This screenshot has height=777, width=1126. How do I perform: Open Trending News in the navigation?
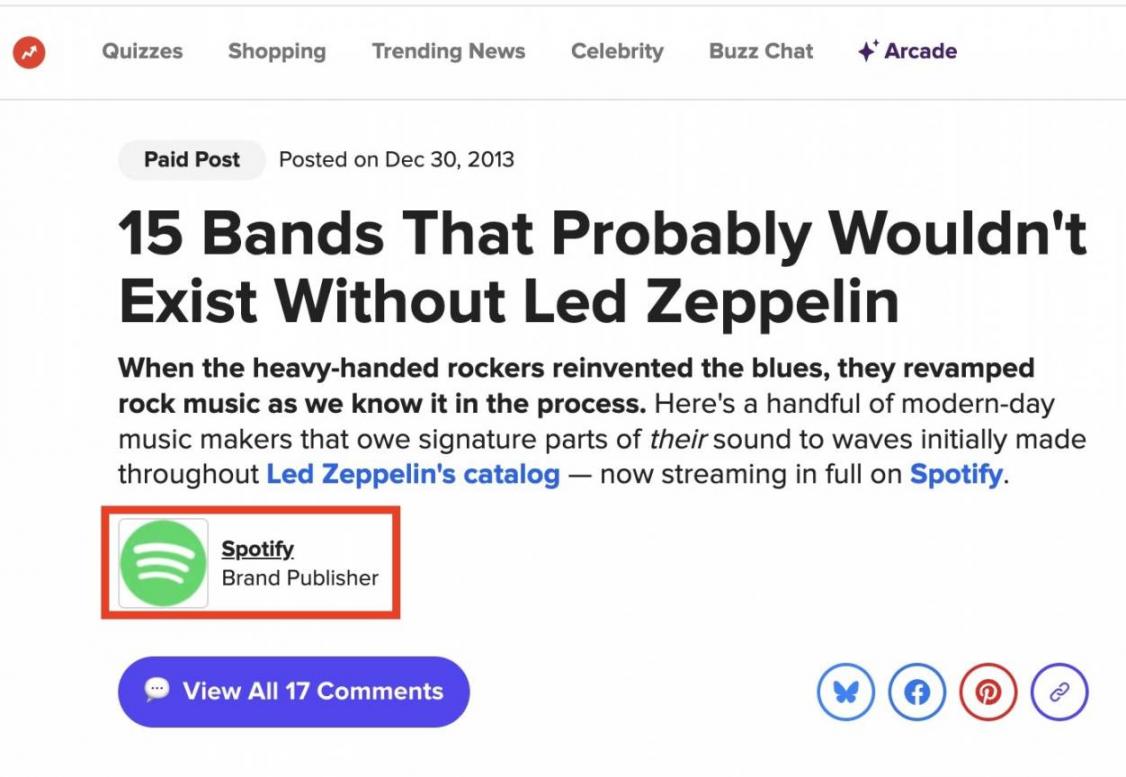tap(448, 51)
